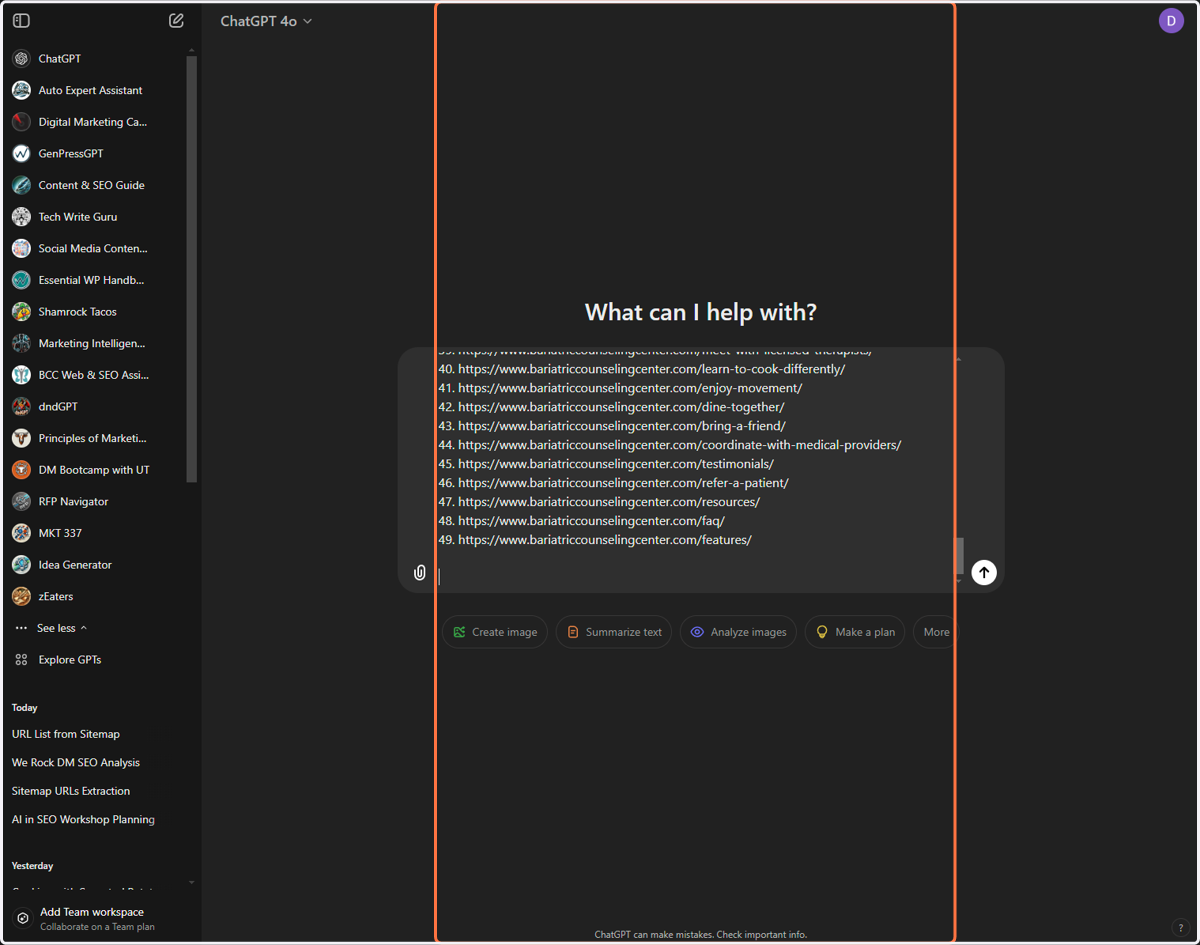Open the MKT 337 GPT icon
This screenshot has width=1200, height=945.
click(21, 533)
